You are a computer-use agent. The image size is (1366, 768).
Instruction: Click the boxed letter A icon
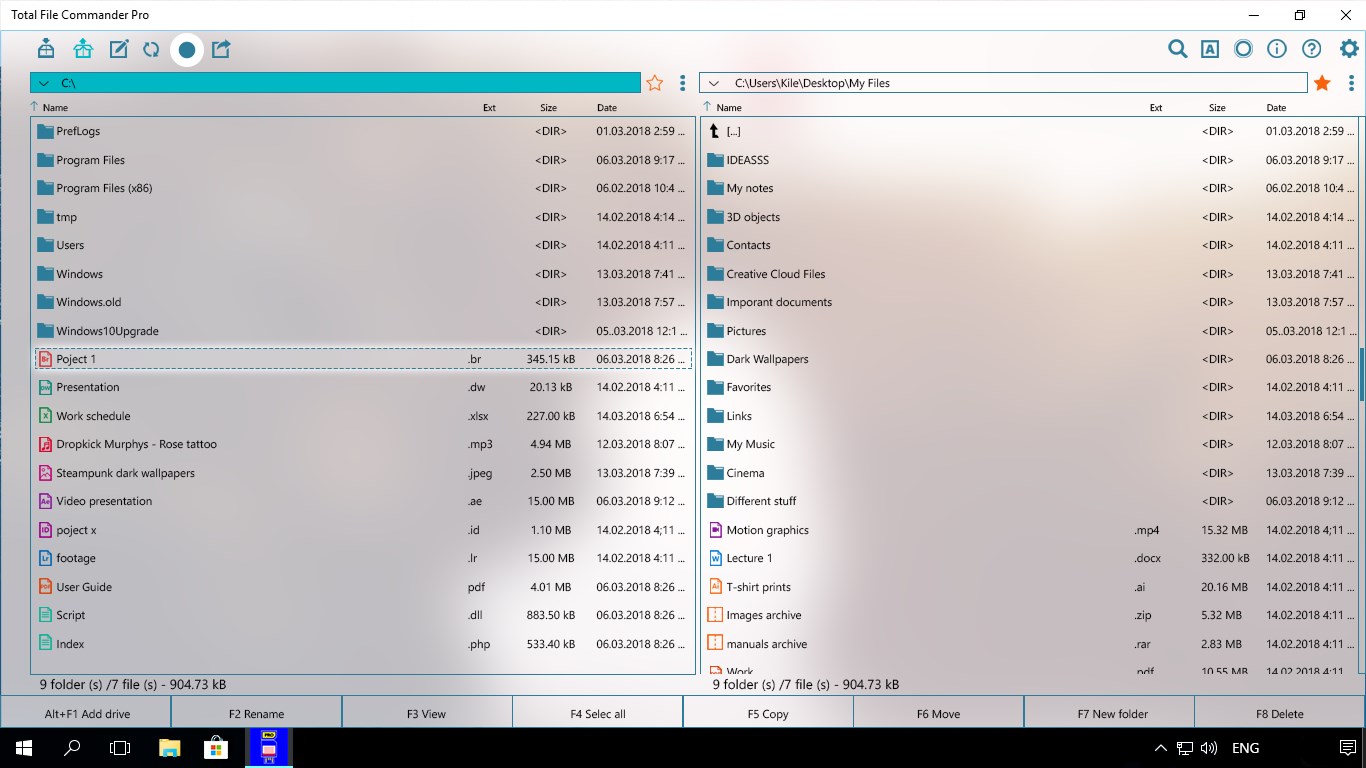tap(1210, 49)
